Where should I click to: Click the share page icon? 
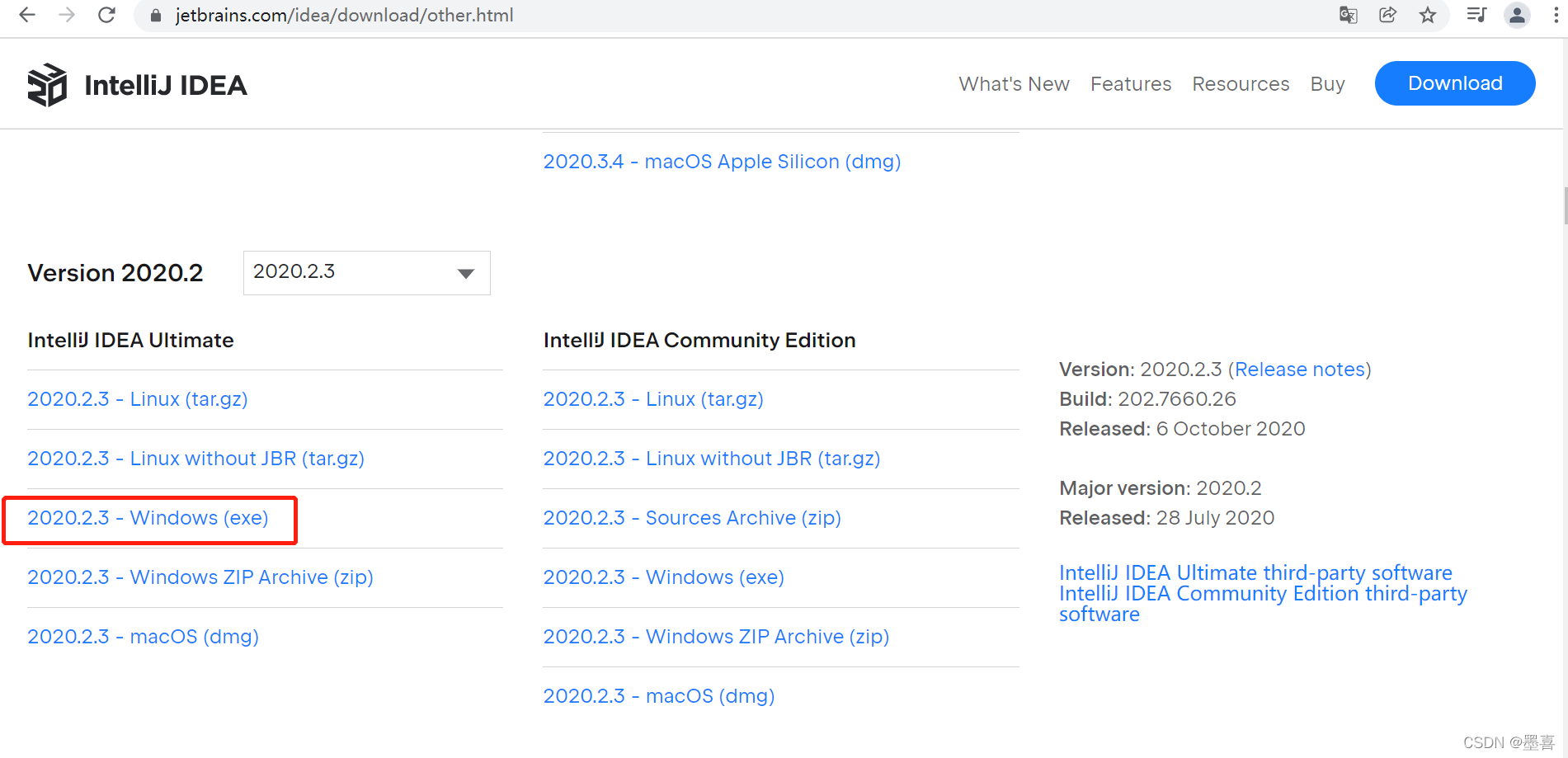pos(1388,15)
